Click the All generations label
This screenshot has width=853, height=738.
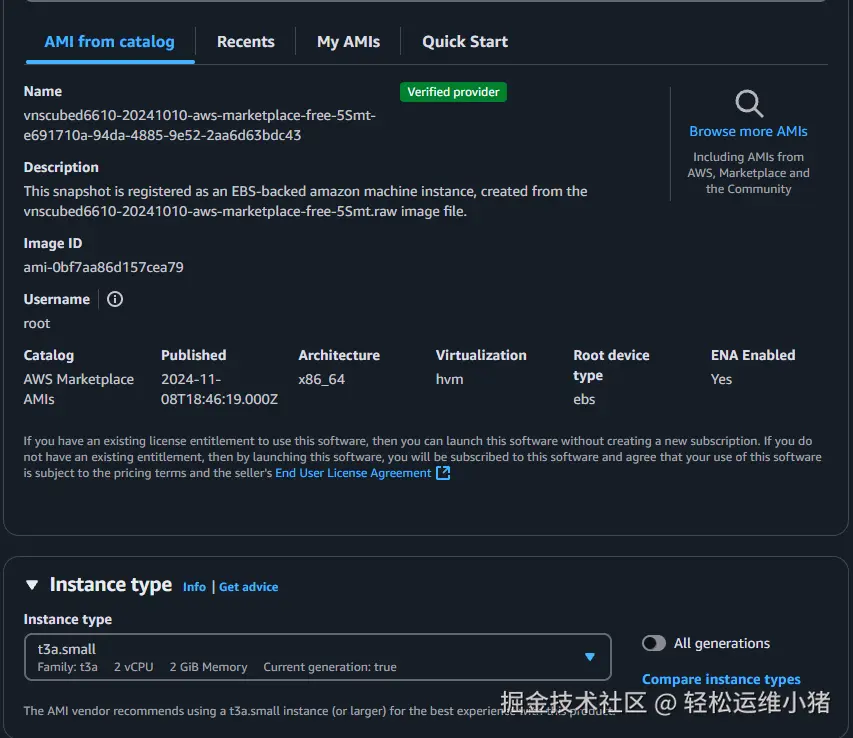pyautogui.click(x=722, y=643)
